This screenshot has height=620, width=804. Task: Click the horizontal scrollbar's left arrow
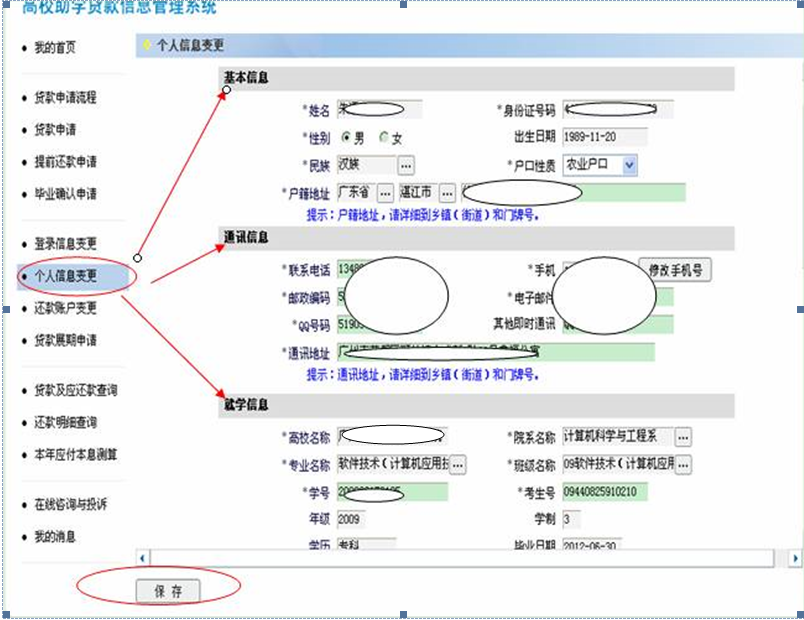(143, 558)
